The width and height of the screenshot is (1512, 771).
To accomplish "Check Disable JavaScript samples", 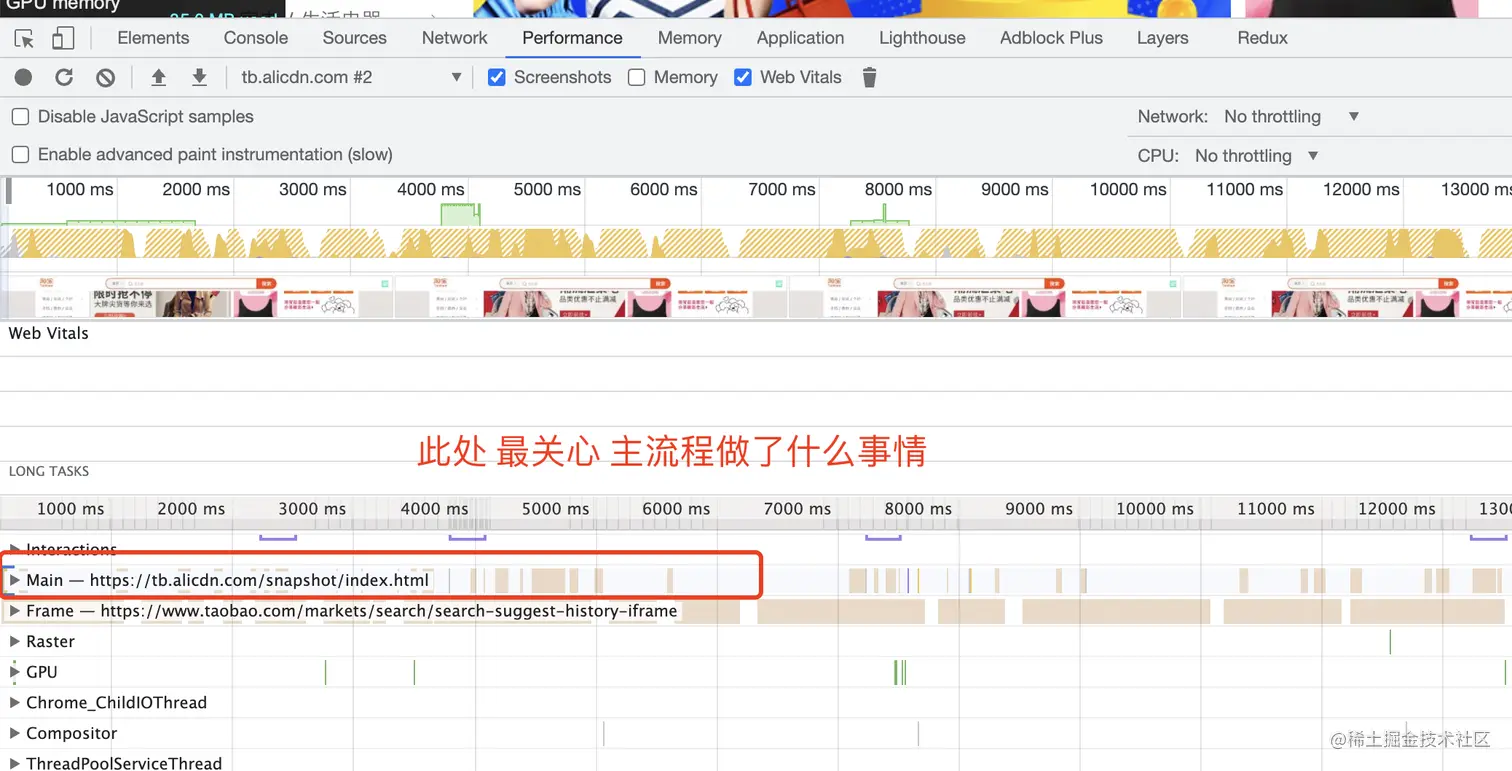I will tap(20, 117).
